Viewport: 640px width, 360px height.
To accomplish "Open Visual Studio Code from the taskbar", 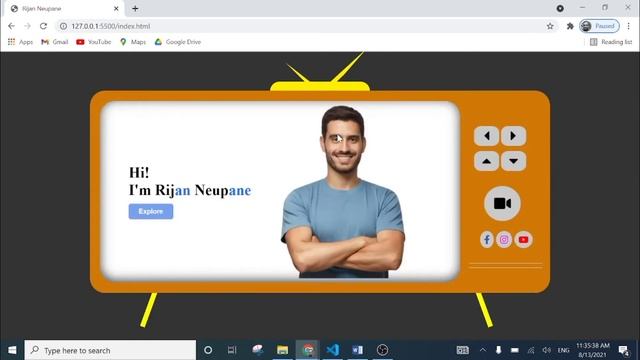I will click(333, 350).
